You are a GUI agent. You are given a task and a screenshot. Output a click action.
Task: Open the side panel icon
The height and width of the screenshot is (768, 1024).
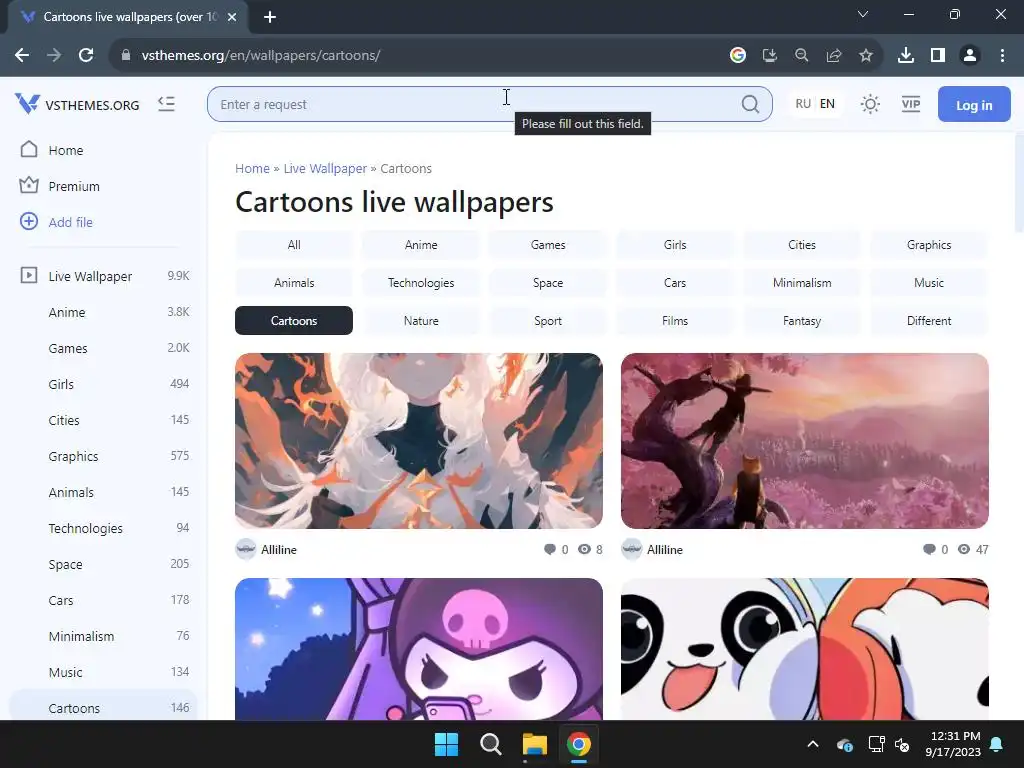(x=937, y=55)
